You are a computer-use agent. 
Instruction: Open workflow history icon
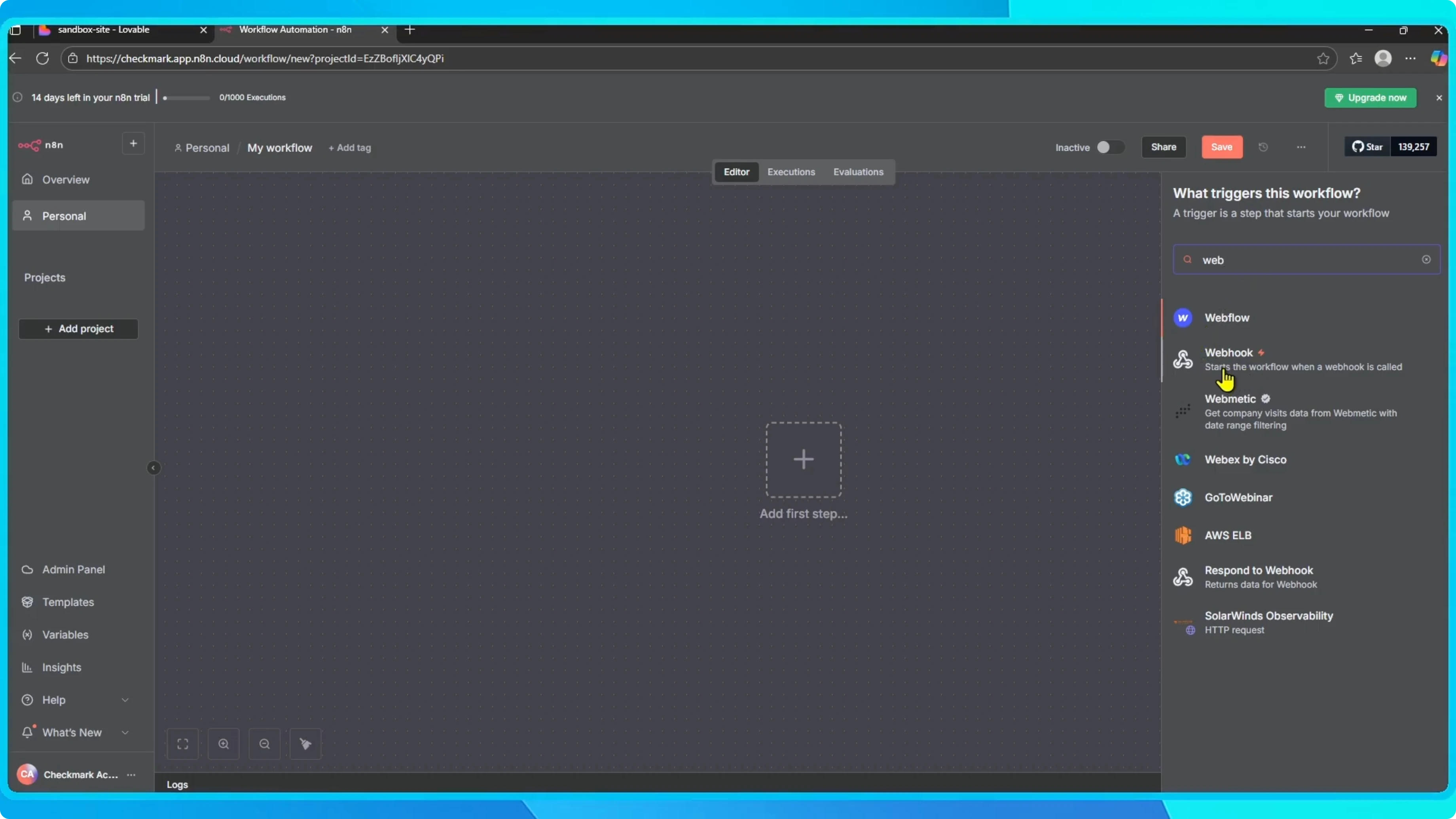(x=1263, y=147)
